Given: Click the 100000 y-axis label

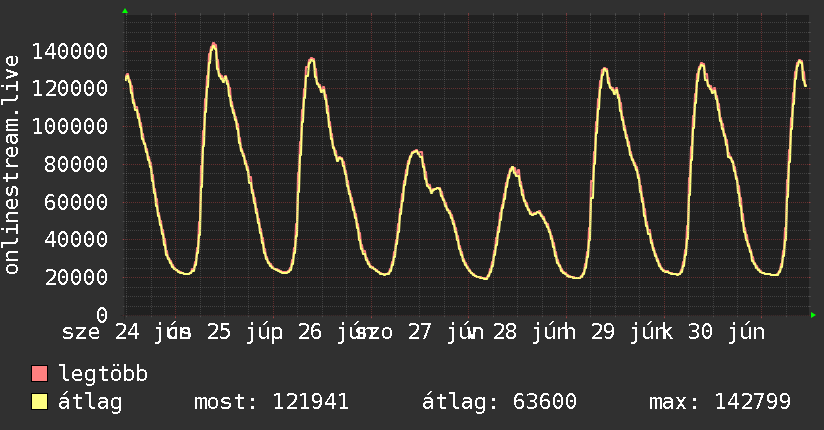Looking at the screenshot, I should point(70,126).
